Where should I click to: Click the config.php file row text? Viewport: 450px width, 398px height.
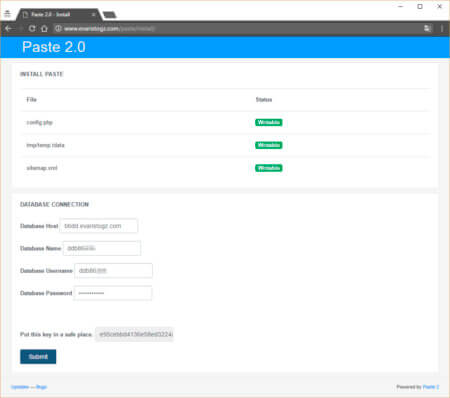point(39,123)
